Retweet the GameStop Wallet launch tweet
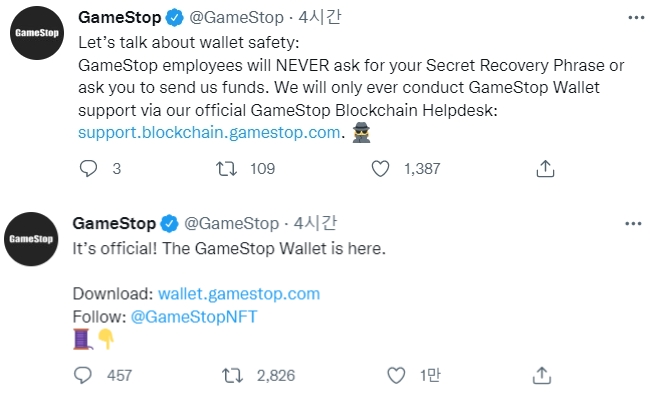Image resolution: width=658 pixels, height=404 pixels. [231, 375]
